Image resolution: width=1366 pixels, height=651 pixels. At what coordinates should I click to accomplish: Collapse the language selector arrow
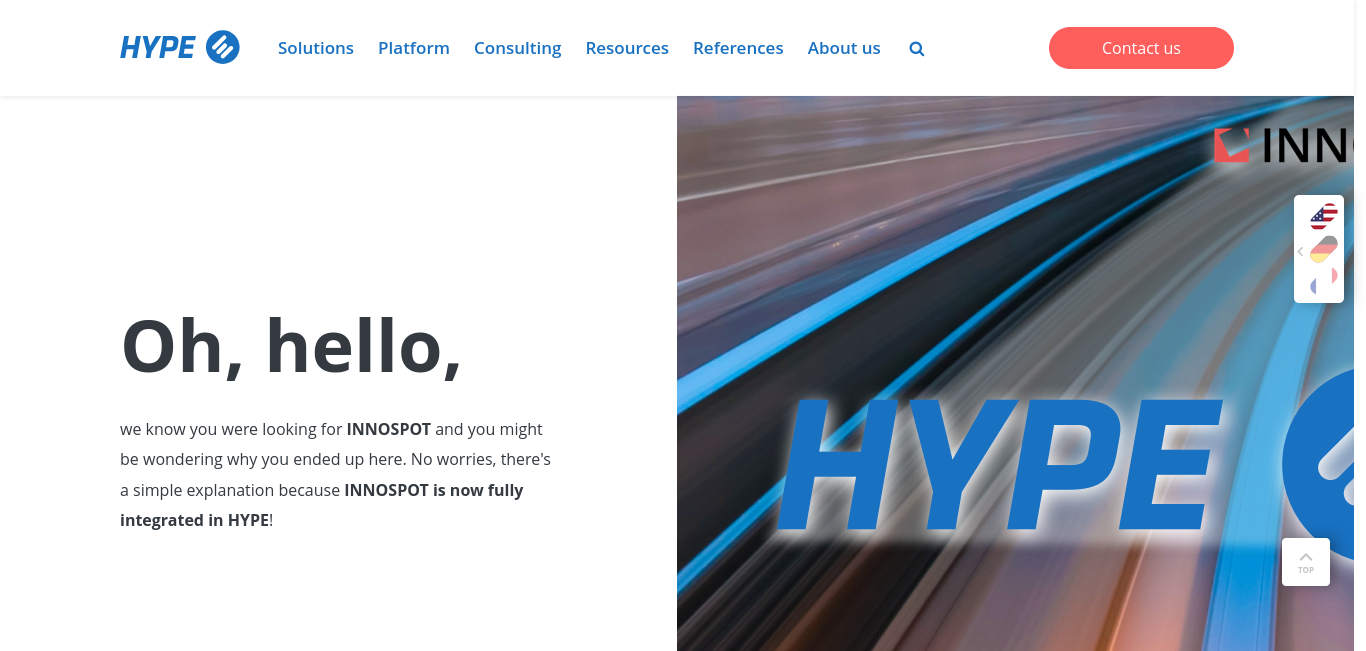(x=1300, y=252)
